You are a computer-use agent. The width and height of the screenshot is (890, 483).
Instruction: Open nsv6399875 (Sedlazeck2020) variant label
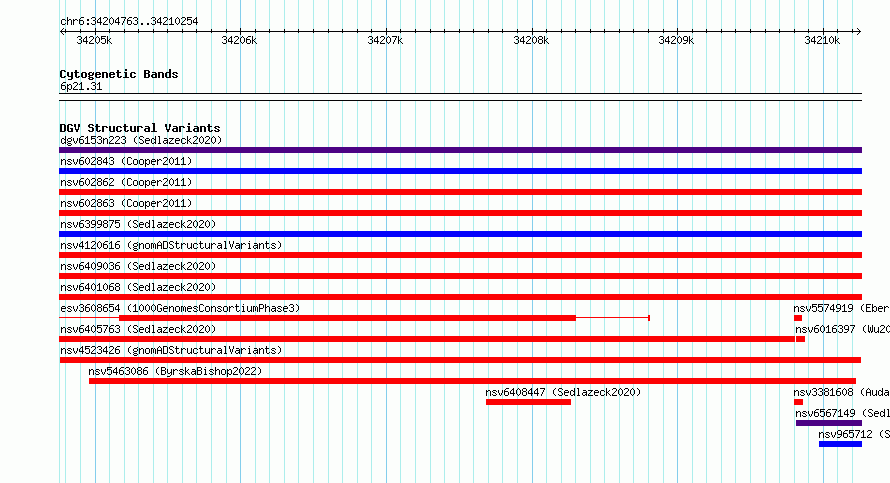point(138,224)
